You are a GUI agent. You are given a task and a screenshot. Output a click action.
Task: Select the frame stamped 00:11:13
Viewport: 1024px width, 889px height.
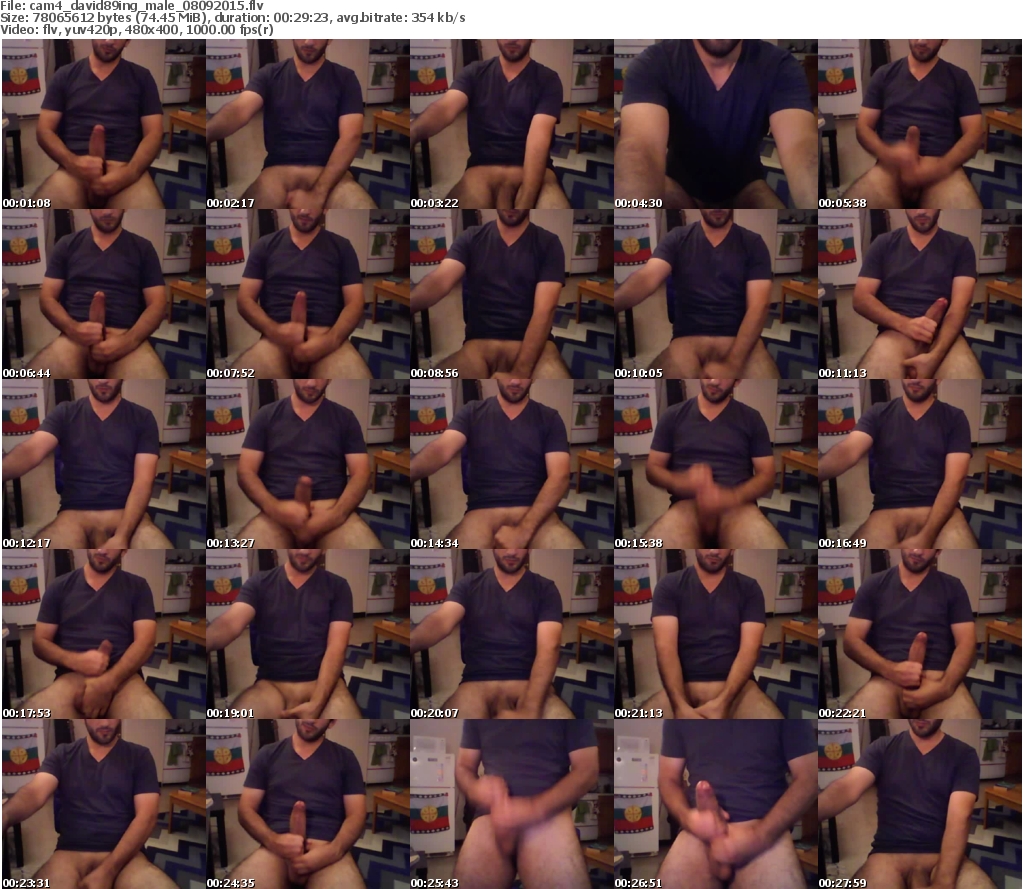click(x=920, y=294)
